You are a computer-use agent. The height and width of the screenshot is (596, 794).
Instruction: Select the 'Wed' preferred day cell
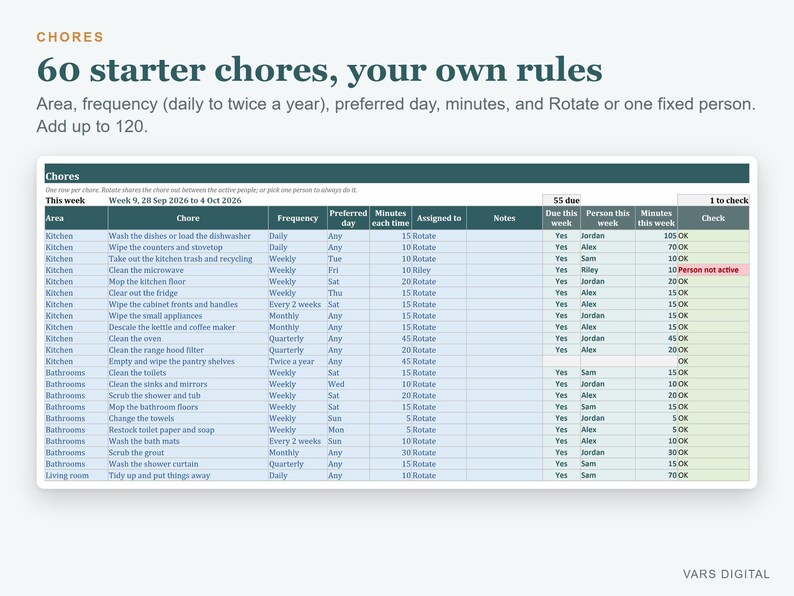(x=348, y=384)
